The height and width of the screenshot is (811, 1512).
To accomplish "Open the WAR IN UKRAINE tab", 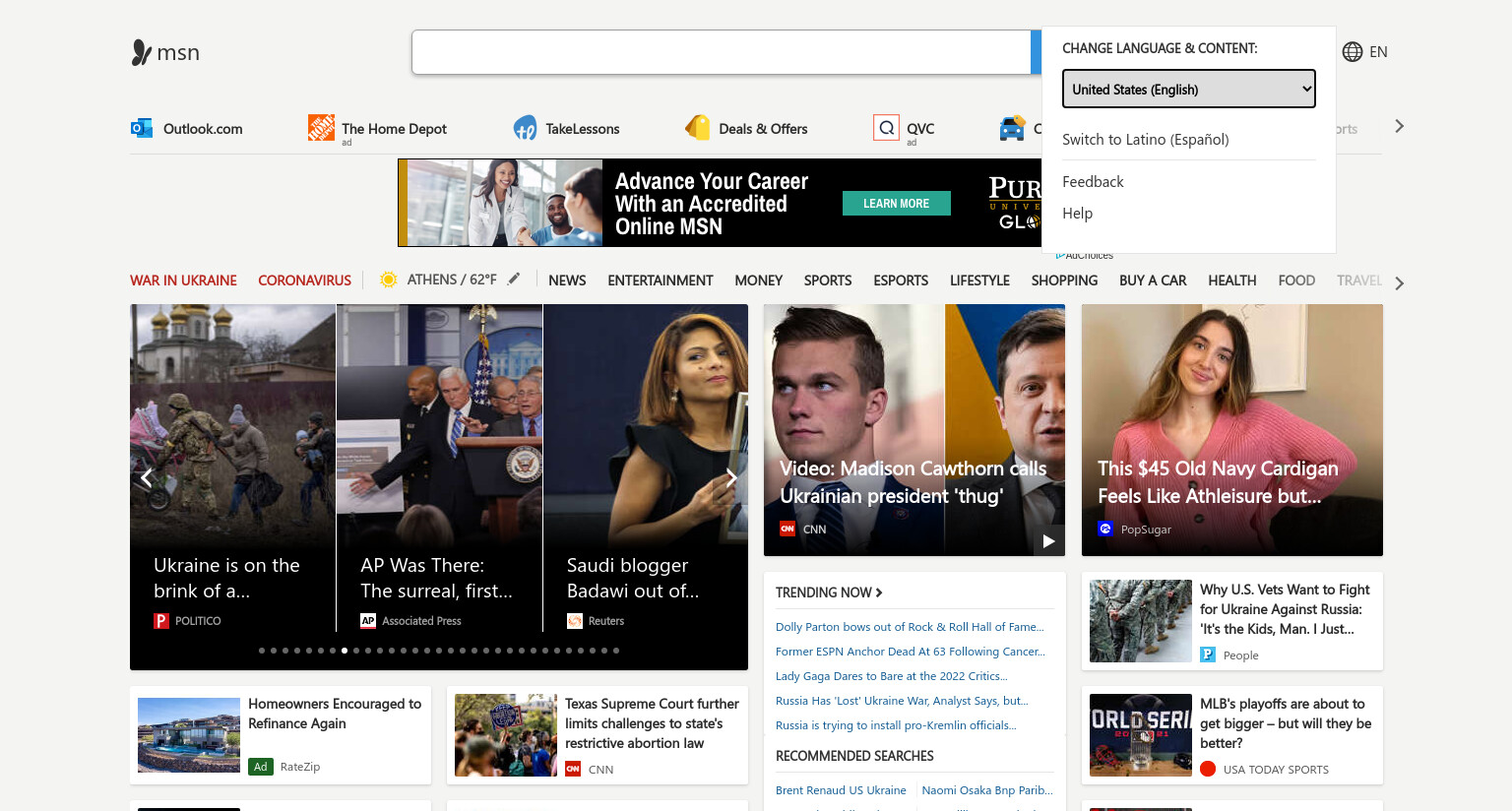I will [x=183, y=281].
